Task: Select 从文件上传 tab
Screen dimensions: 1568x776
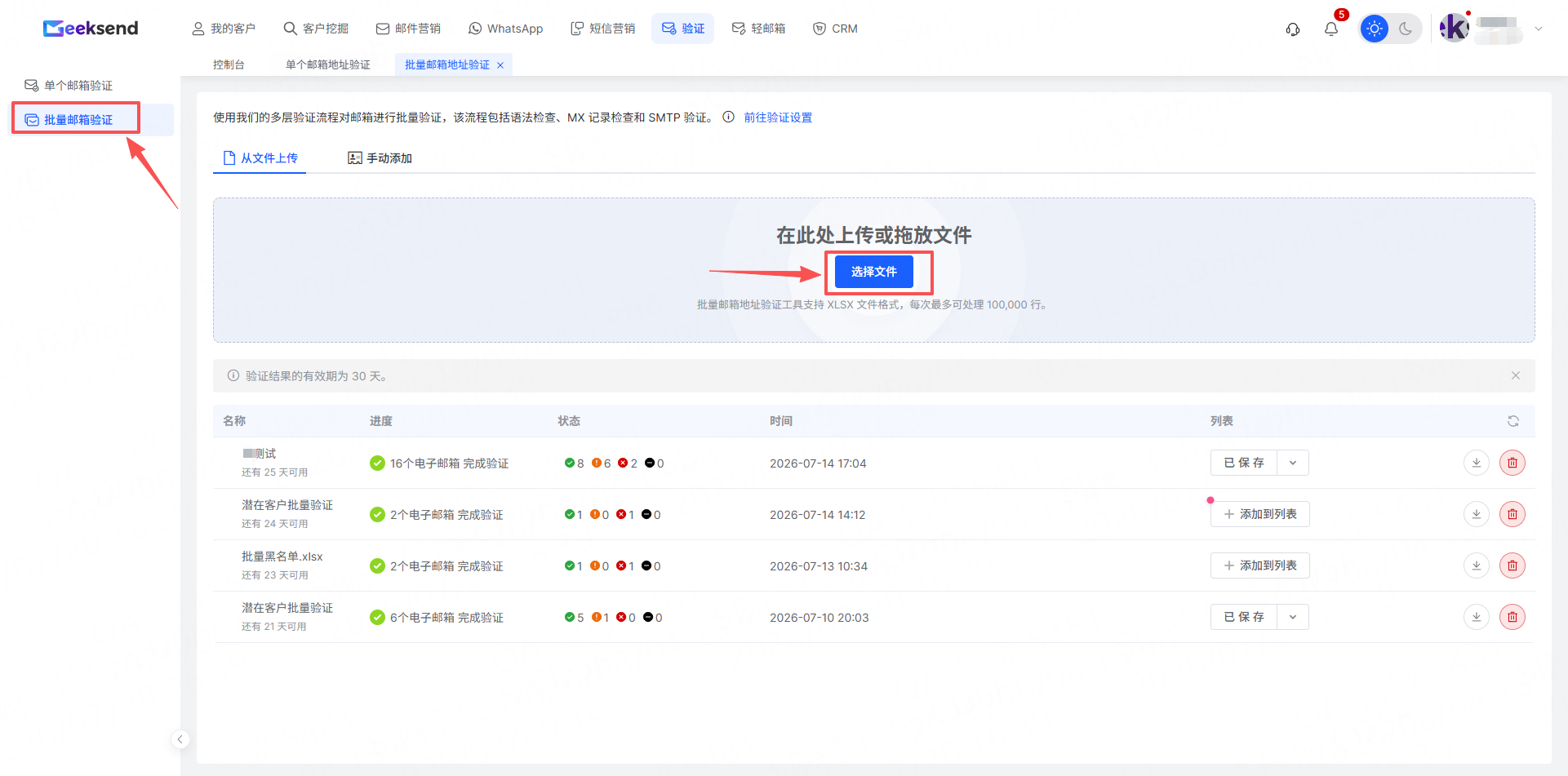Action: click(x=260, y=157)
